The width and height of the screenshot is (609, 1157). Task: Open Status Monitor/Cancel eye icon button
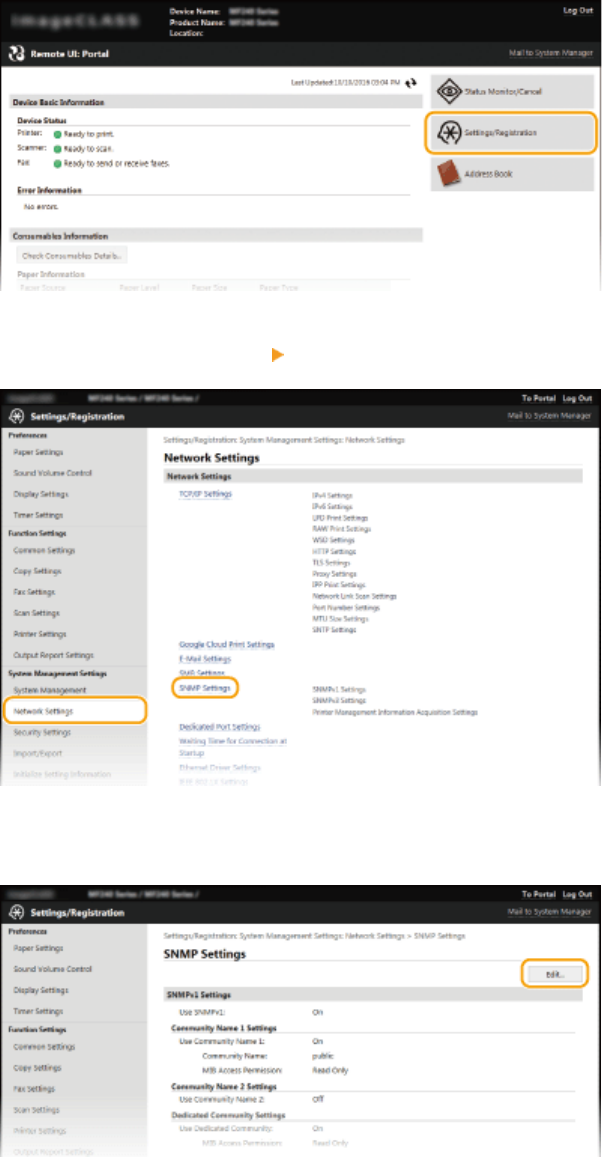pyautogui.click(x=512, y=91)
